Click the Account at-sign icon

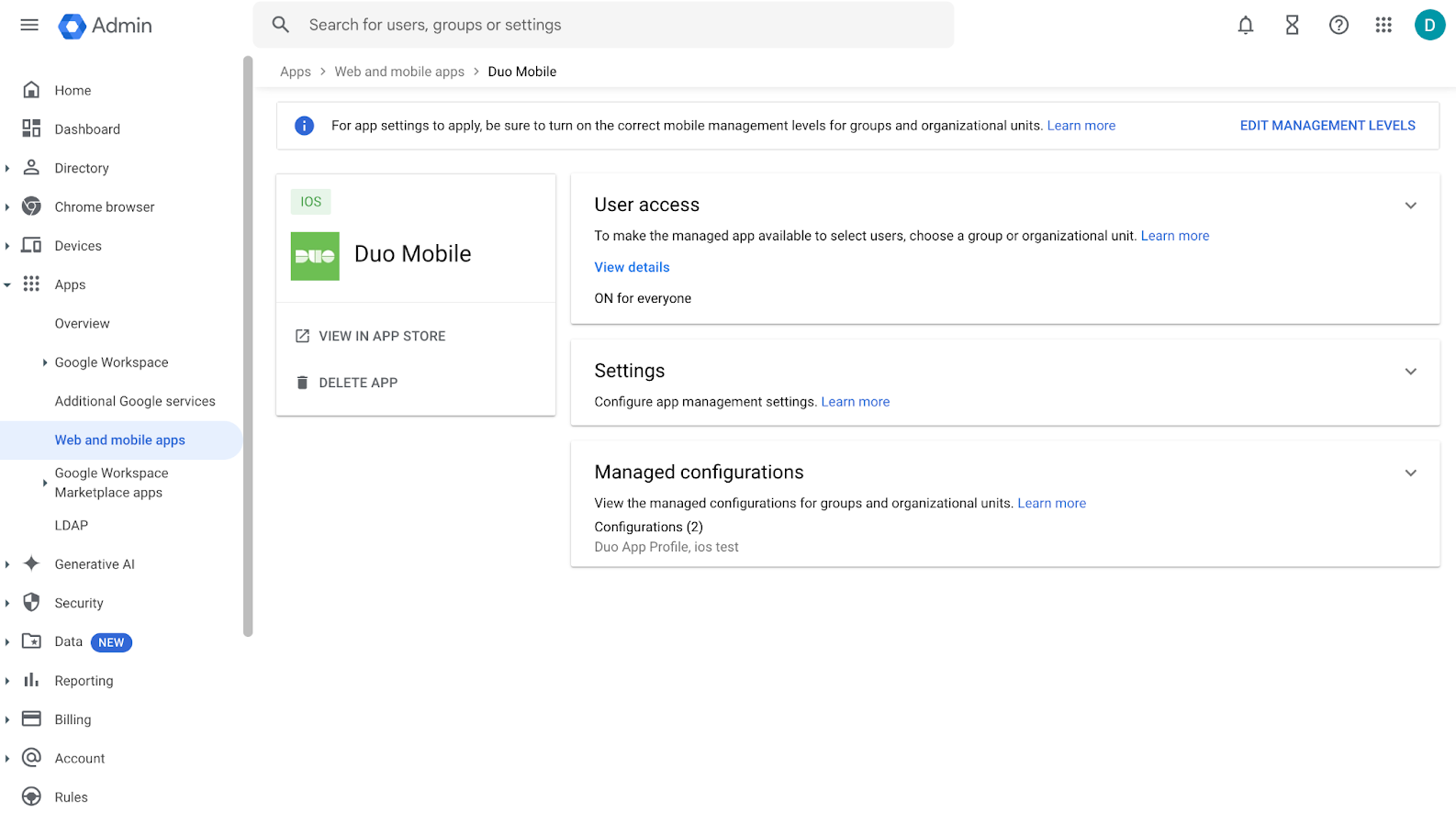[31, 757]
